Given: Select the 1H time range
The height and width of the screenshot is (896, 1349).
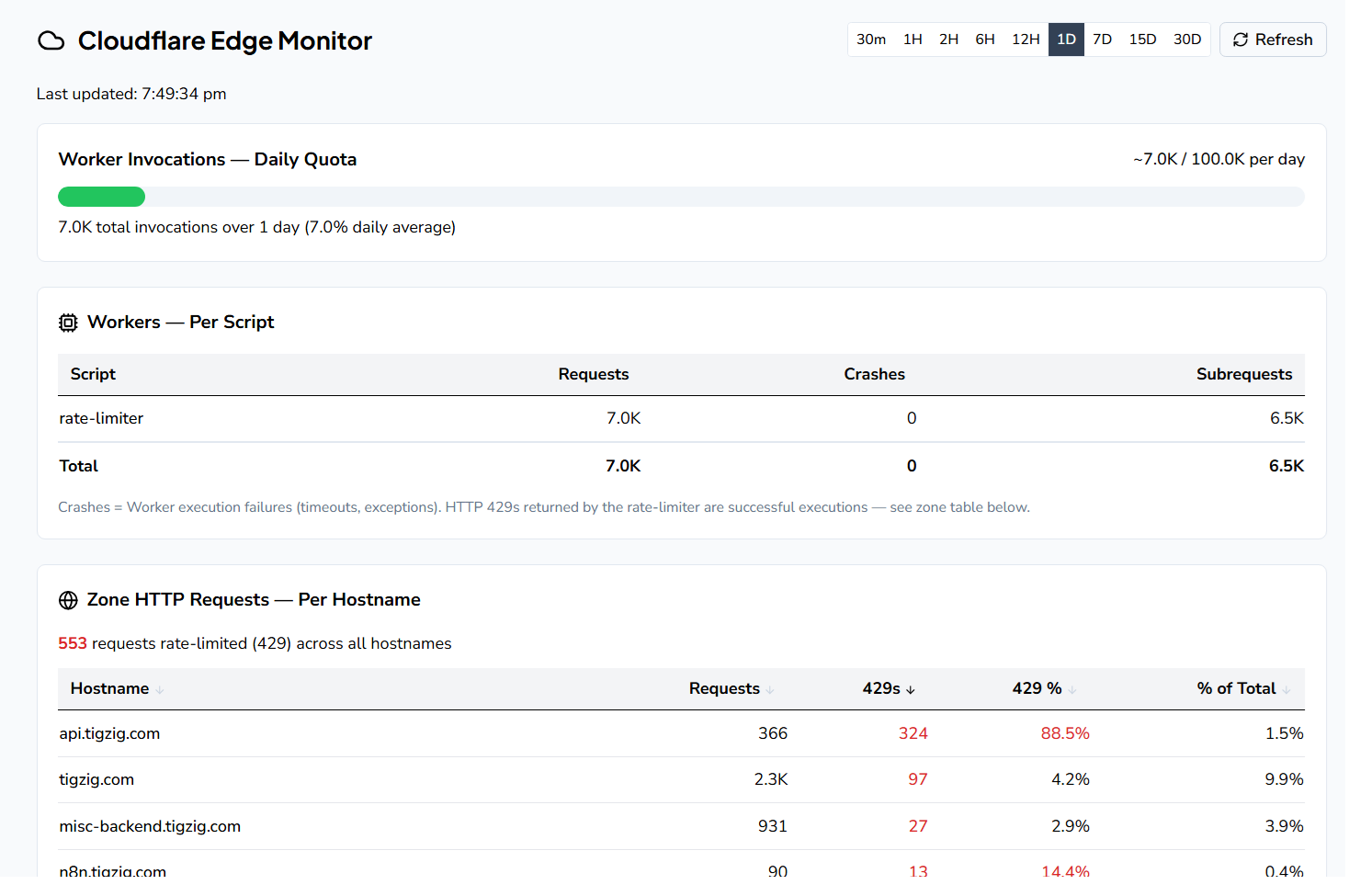Looking at the screenshot, I should pos(913,40).
